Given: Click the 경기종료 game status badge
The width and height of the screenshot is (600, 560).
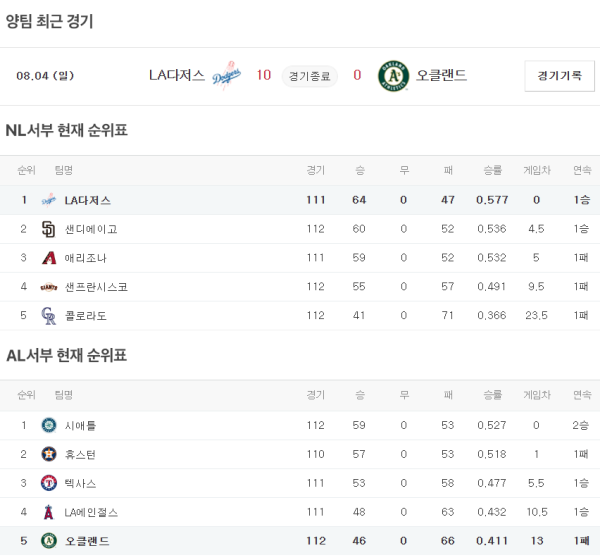Looking at the screenshot, I should click(x=309, y=76).
